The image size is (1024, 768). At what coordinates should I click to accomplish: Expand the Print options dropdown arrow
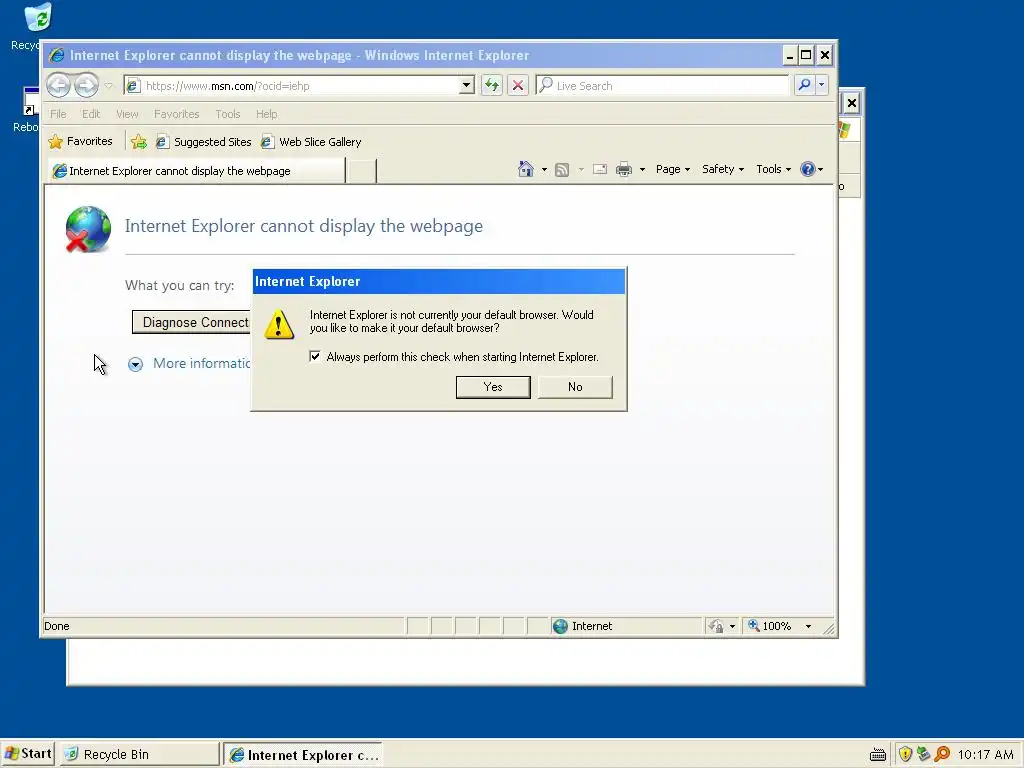coord(642,169)
